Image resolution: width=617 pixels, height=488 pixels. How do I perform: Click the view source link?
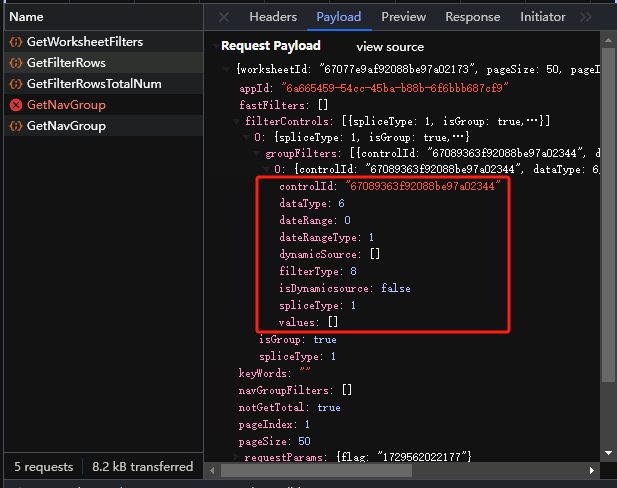tap(389, 47)
